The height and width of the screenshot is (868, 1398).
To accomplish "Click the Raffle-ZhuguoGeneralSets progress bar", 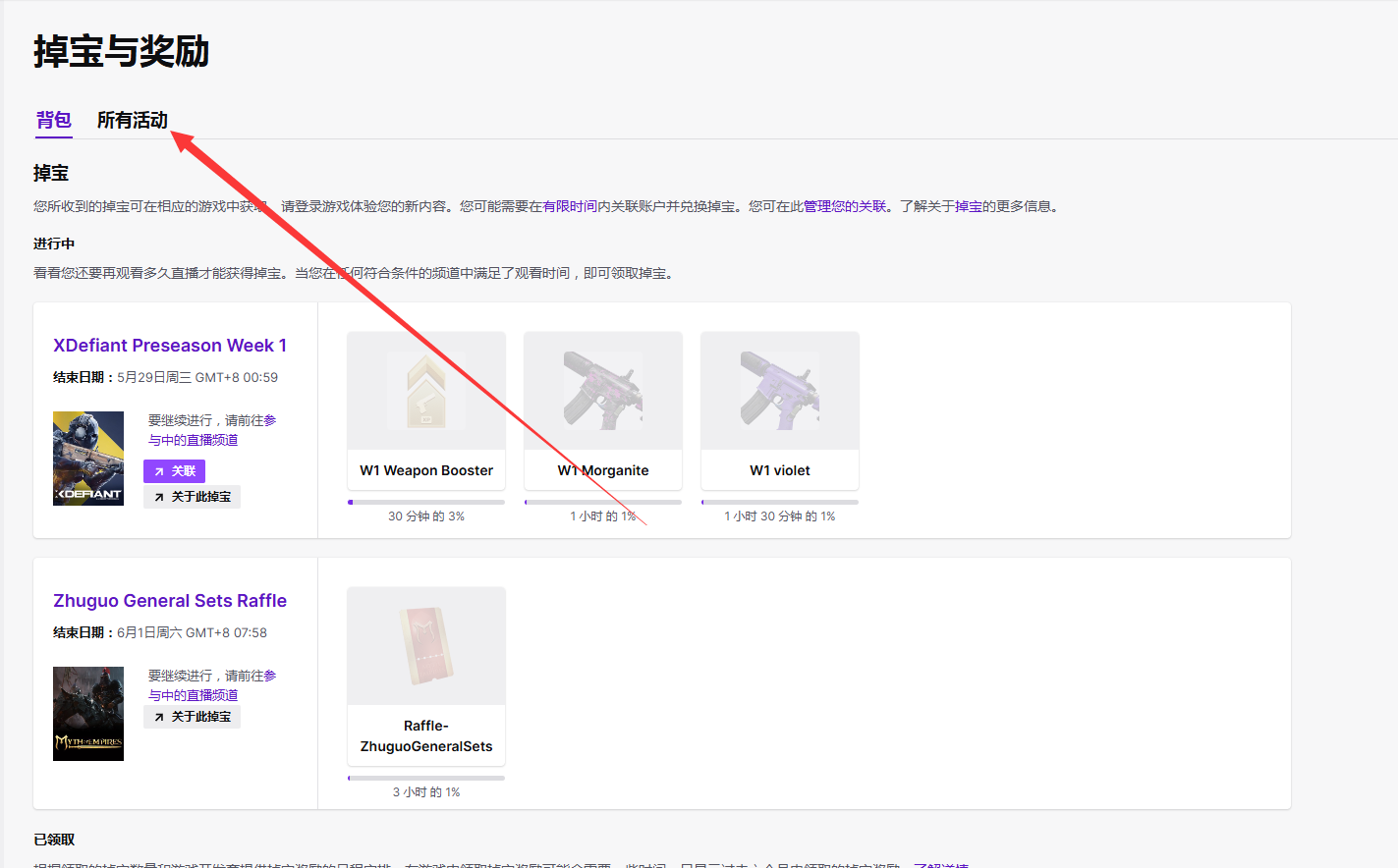I will [x=426, y=778].
